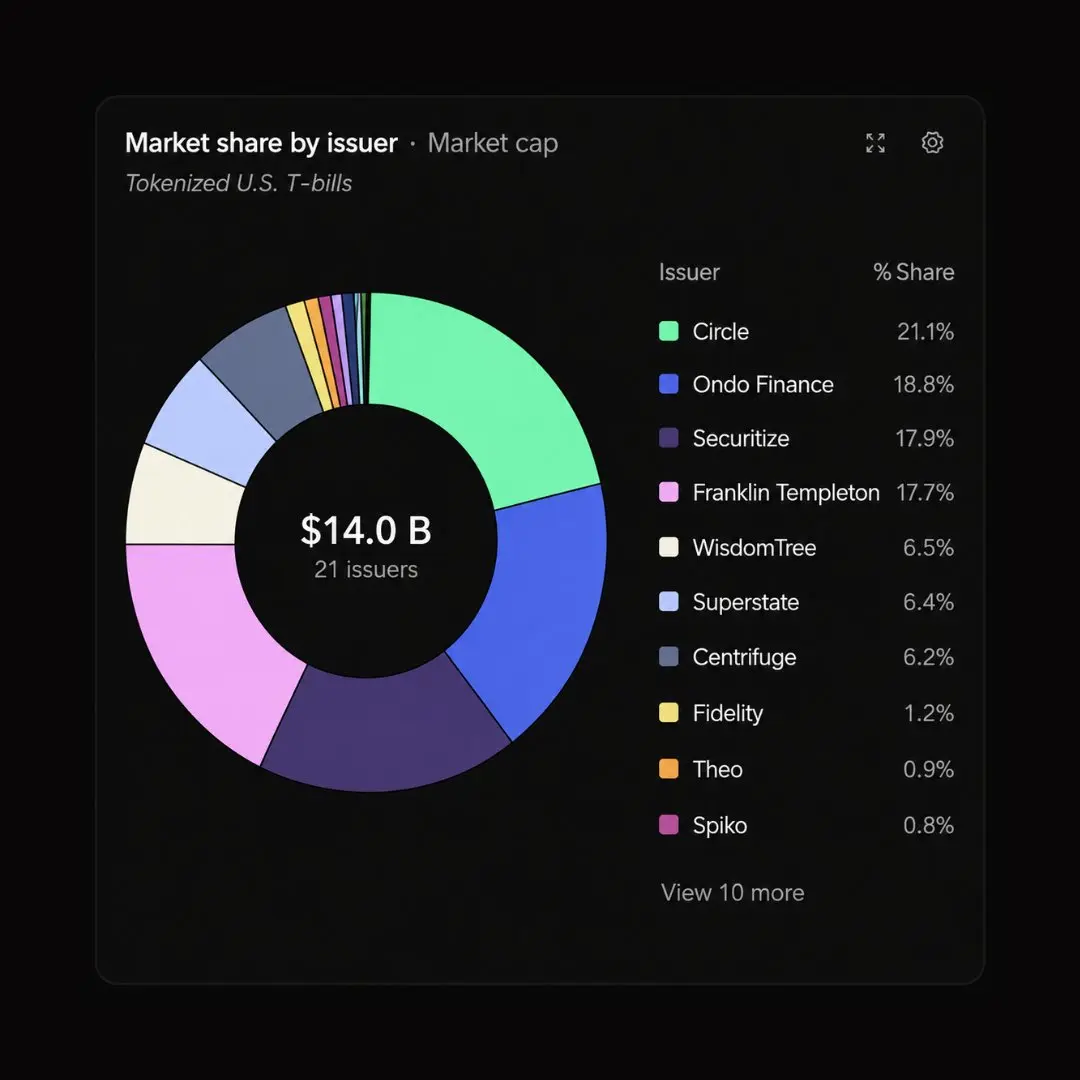This screenshot has width=1080, height=1080.
Task: Click the 6.2% share value
Action: click(928, 657)
